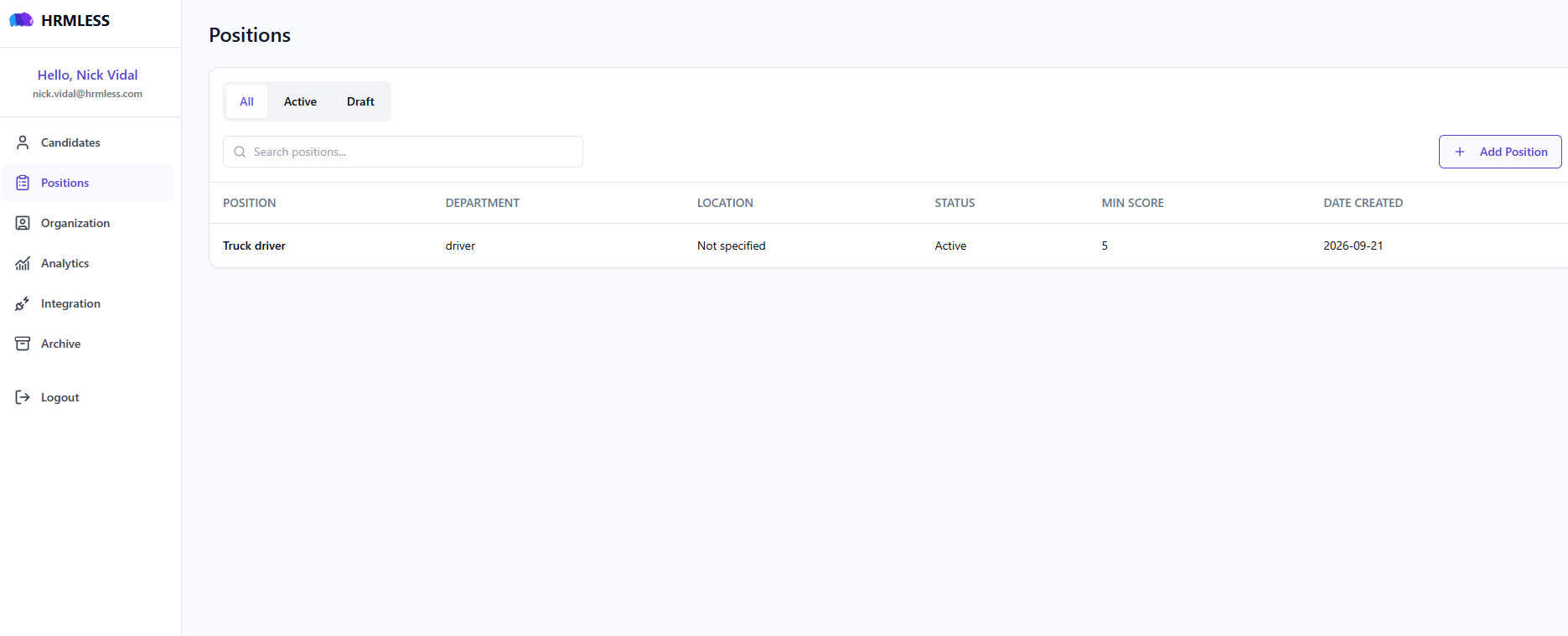Open the Truck driver position
Screen dimensions: 1568x636
point(254,246)
